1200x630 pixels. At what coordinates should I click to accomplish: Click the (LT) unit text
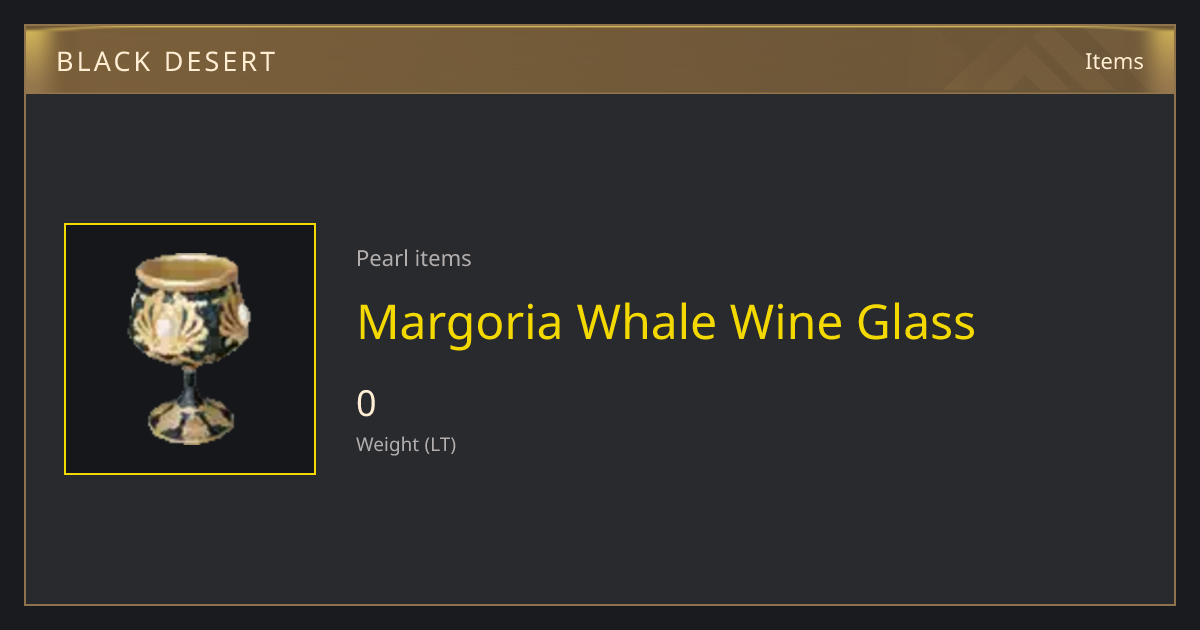440,444
